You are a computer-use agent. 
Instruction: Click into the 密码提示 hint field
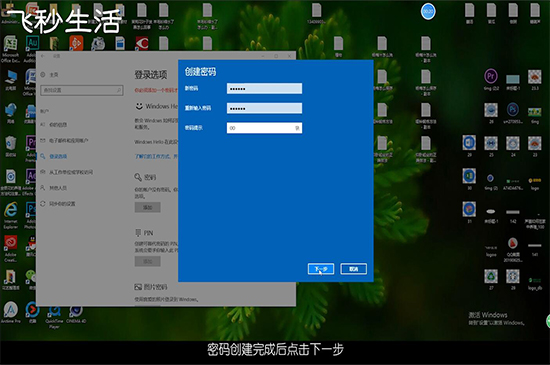(x=264, y=128)
